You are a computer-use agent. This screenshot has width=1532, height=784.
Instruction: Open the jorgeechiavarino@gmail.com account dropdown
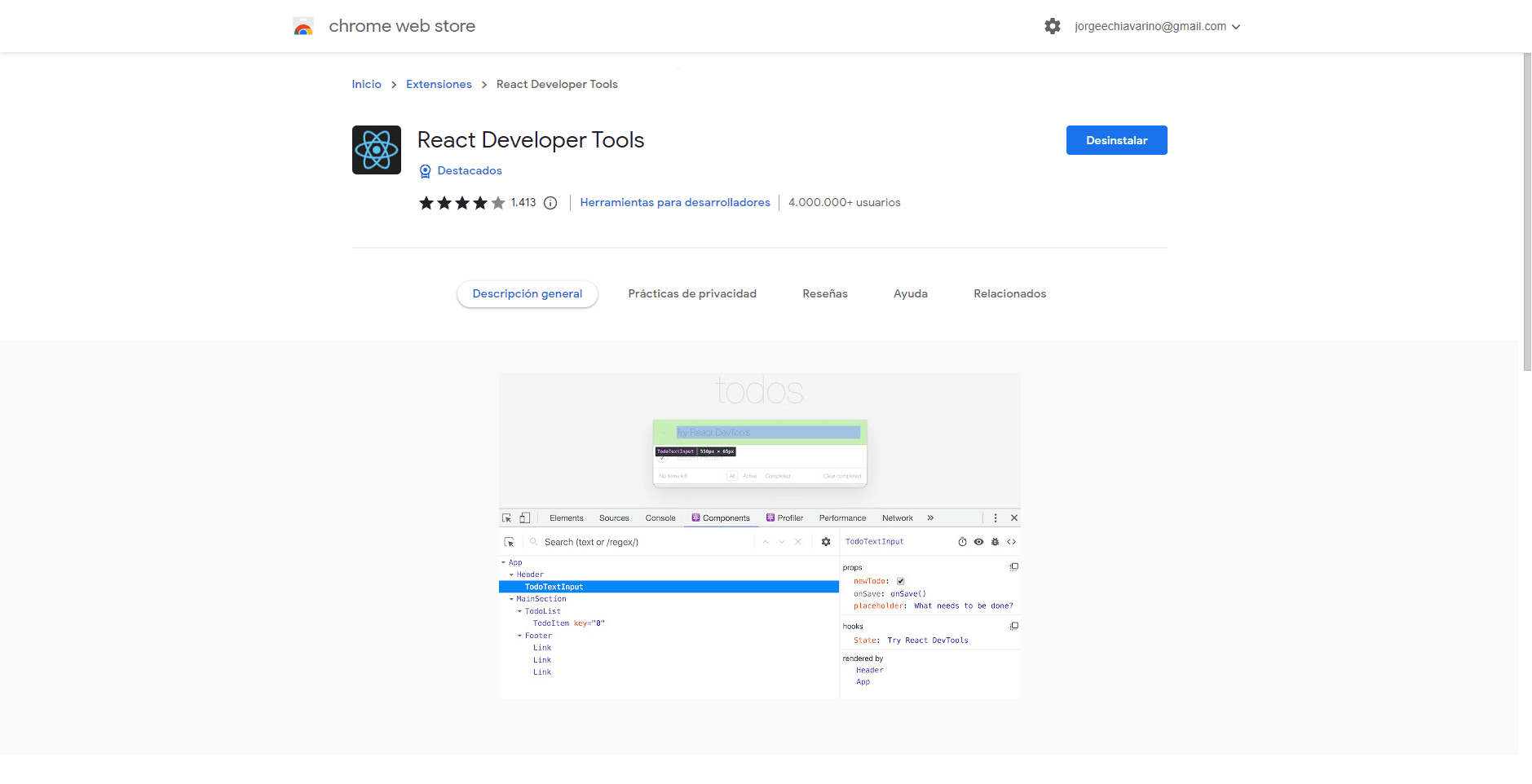point(1157,26)
